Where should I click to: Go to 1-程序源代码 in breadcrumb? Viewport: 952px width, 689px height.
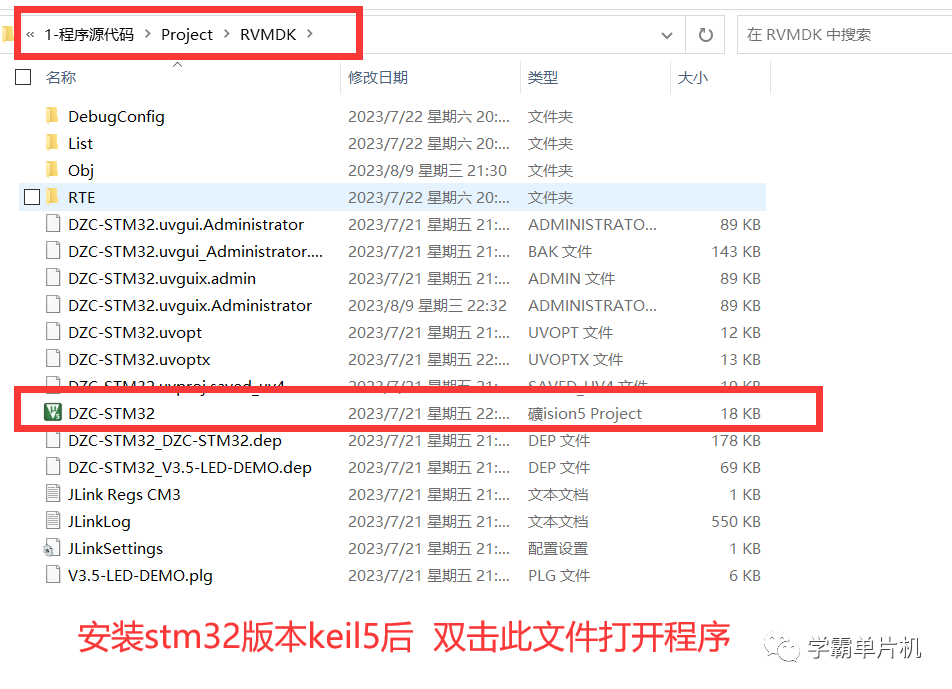click(x=89, y=35)
